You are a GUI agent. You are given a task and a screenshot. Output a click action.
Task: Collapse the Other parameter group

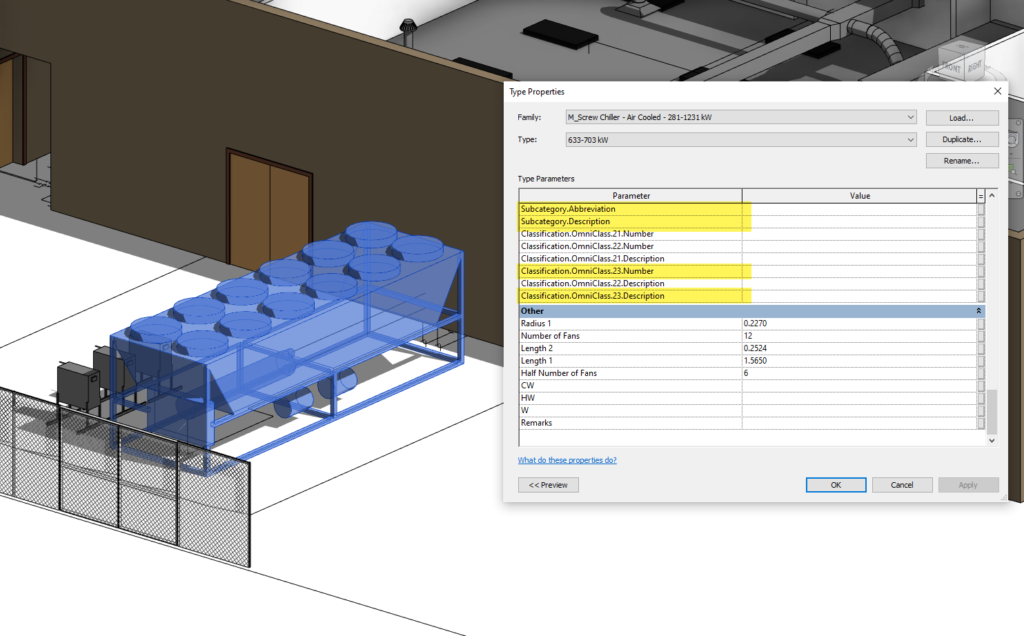point(978,311)
